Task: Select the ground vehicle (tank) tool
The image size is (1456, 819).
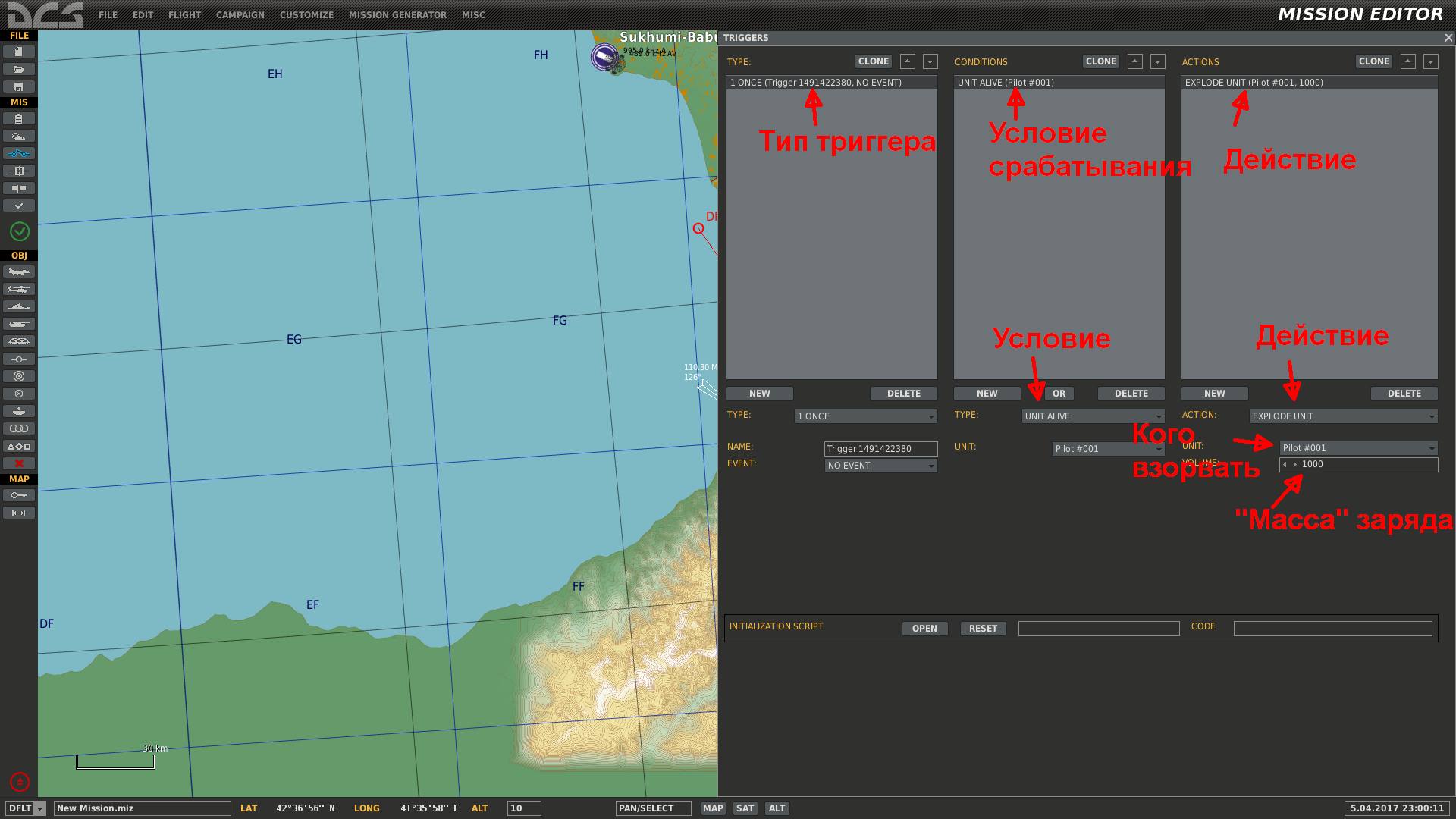Action: click(x=19, y=324)
